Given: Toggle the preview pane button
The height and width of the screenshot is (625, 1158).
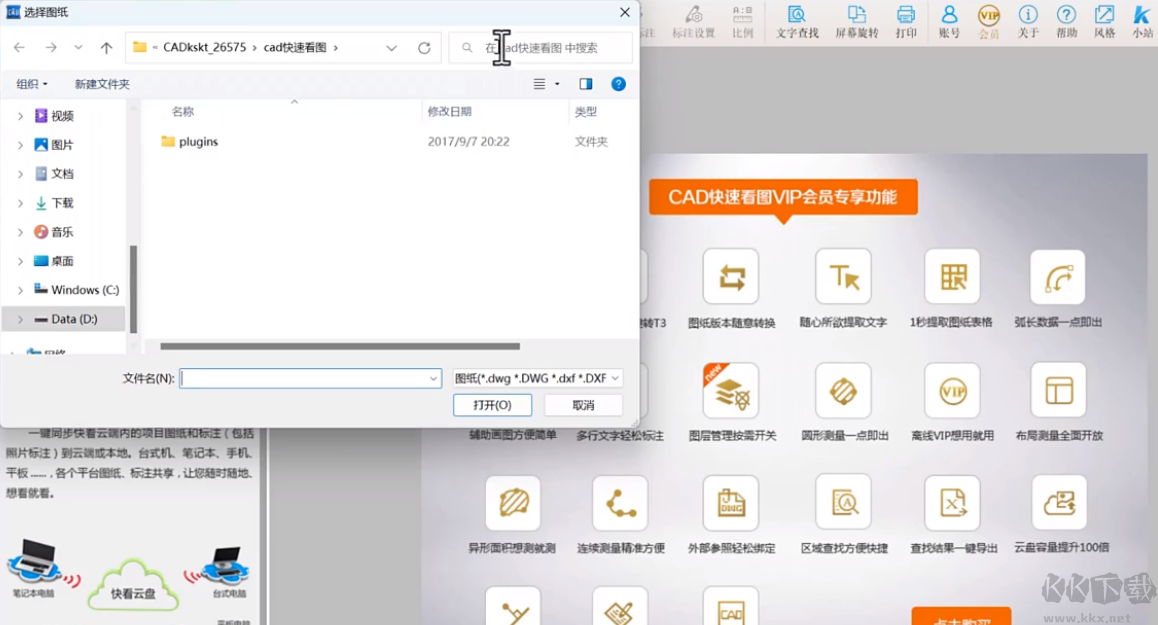Looking at the screenshot, I should pyautogui.click(x=586, y=84).
